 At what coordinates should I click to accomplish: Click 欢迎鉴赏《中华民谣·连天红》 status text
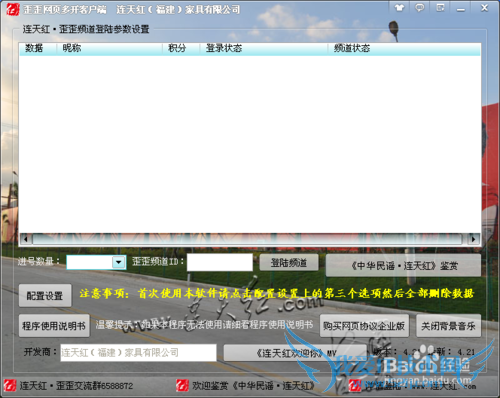[253, 386]
